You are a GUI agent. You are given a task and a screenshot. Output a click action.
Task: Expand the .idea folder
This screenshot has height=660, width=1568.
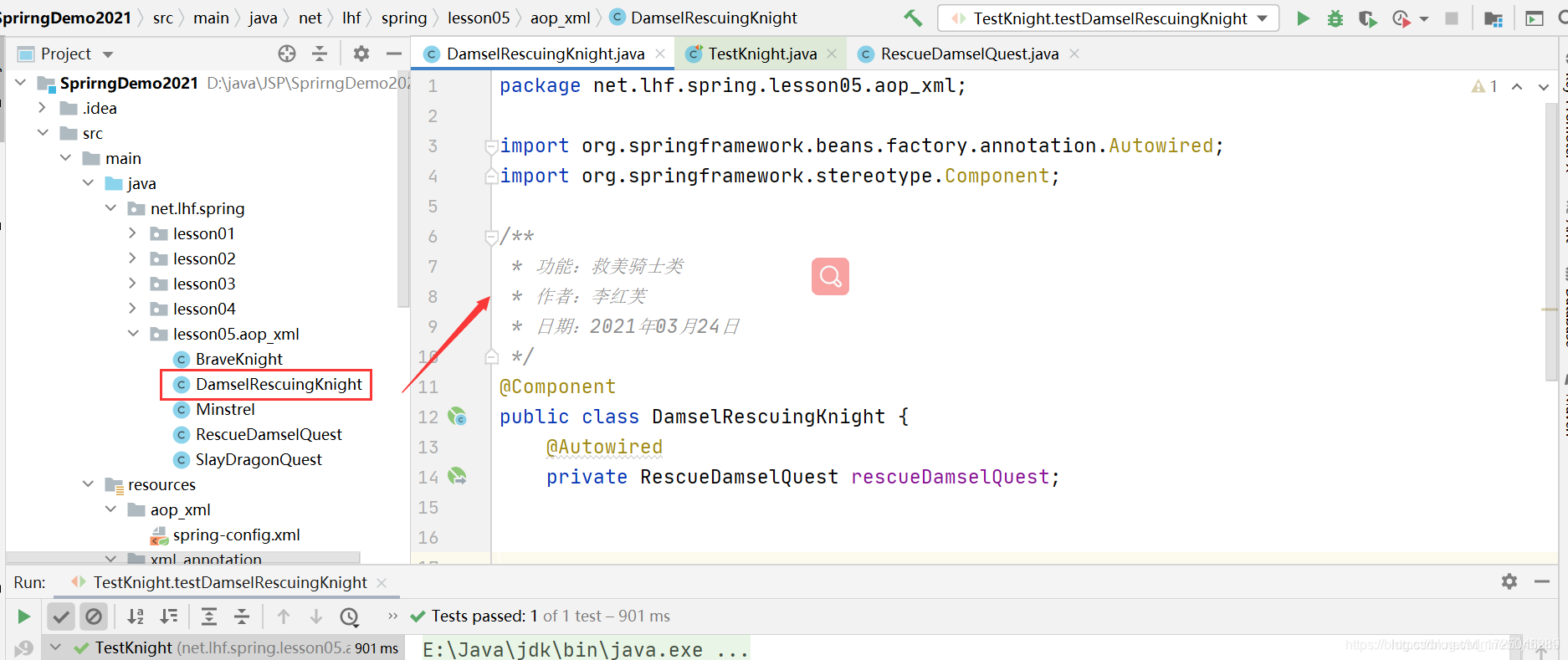pos(43,108)
